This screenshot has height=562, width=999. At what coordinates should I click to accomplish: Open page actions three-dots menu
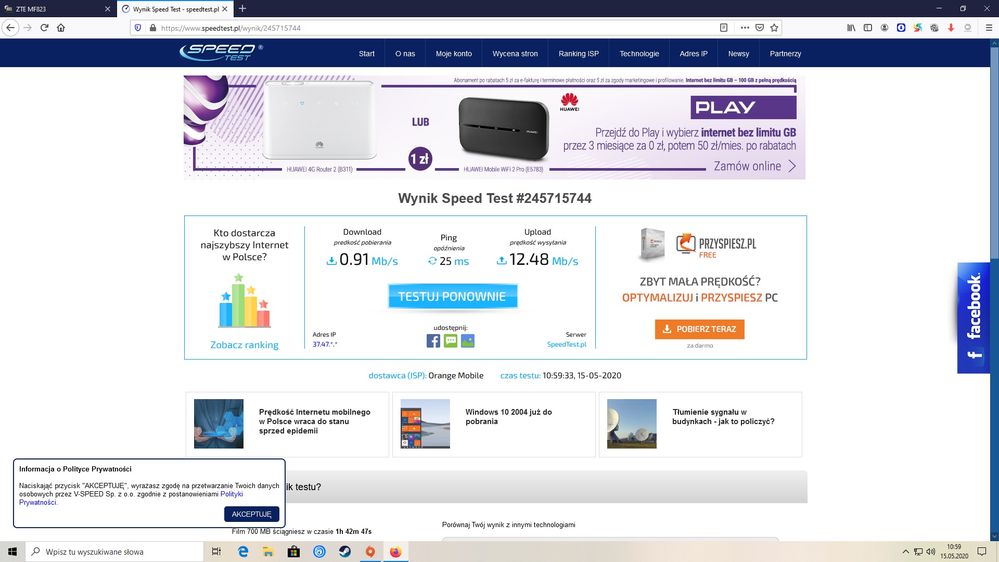744,28
